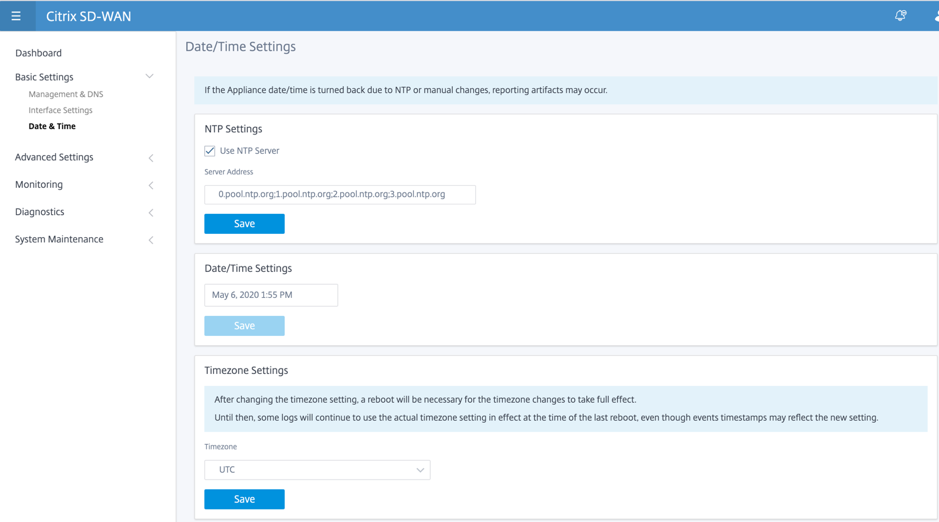The width and height of the screenshot is (939, 522).
Task: Expand Advanced Settings chevron
Action: 151,158
